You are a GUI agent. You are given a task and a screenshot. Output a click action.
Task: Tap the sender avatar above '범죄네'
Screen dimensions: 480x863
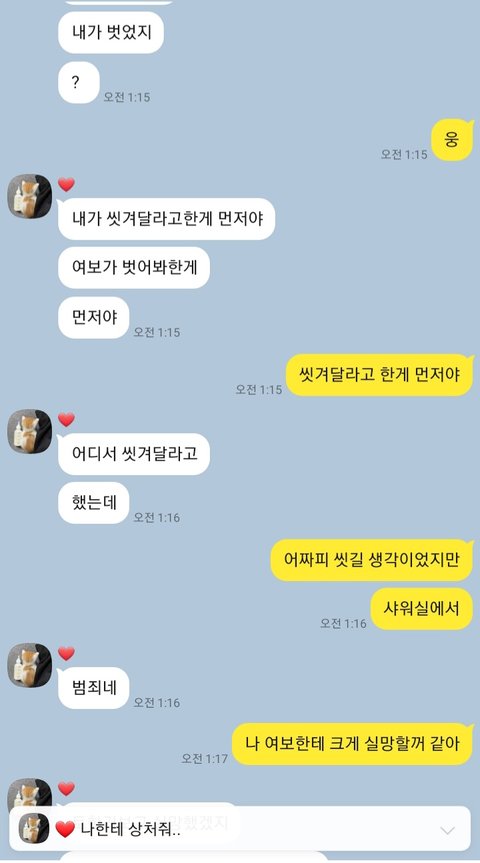(x=30, y=665)
